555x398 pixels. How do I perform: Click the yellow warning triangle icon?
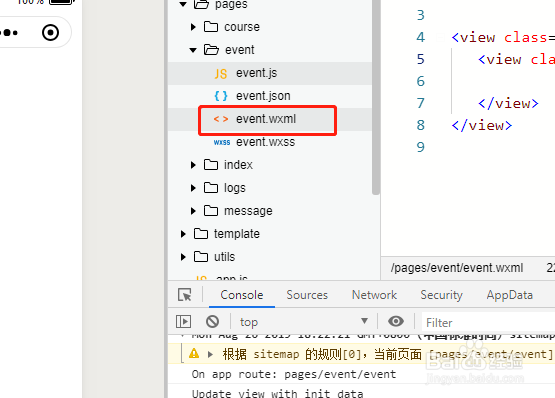coord(194,353)
